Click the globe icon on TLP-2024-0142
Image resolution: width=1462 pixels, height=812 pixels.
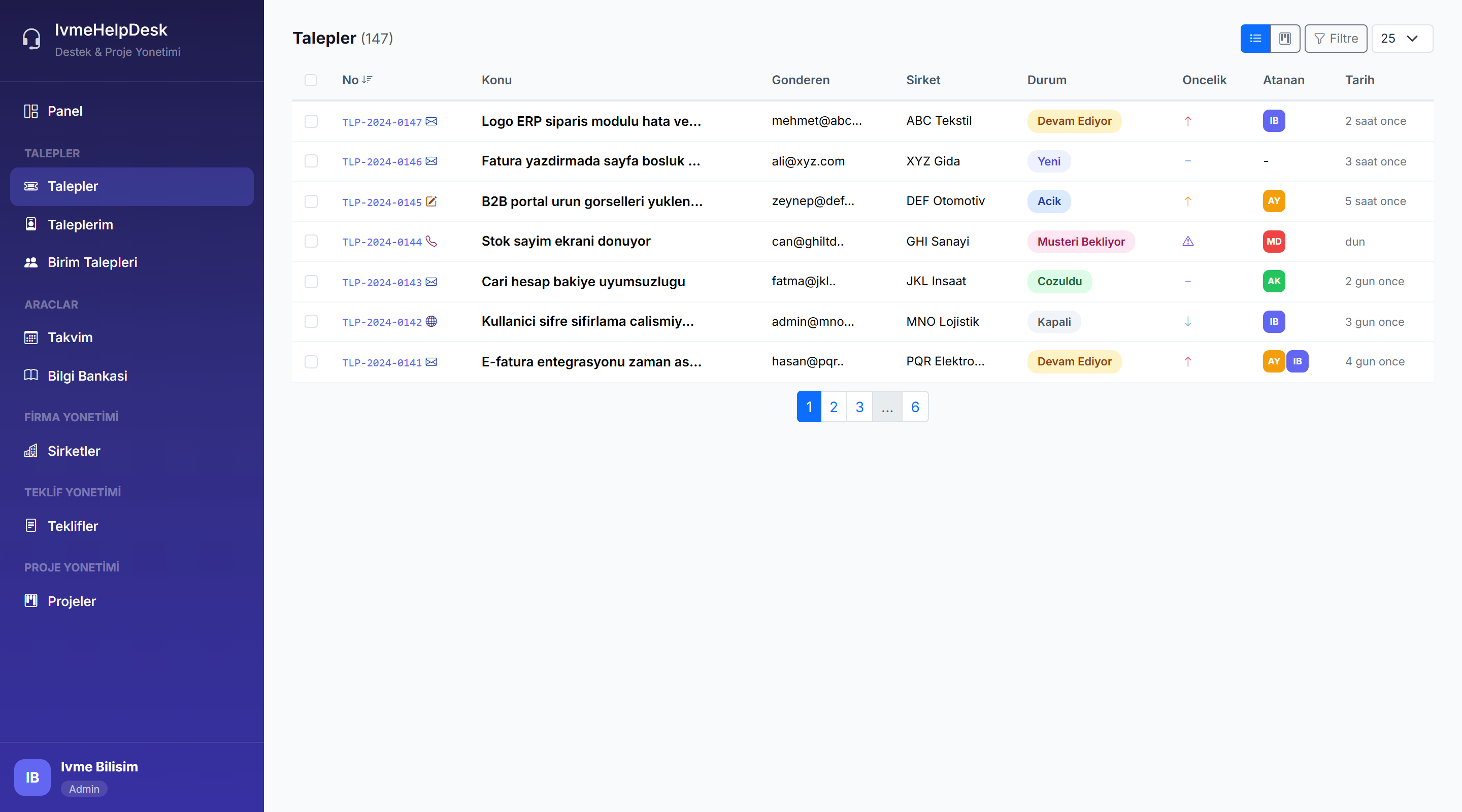tap(431, 321)
